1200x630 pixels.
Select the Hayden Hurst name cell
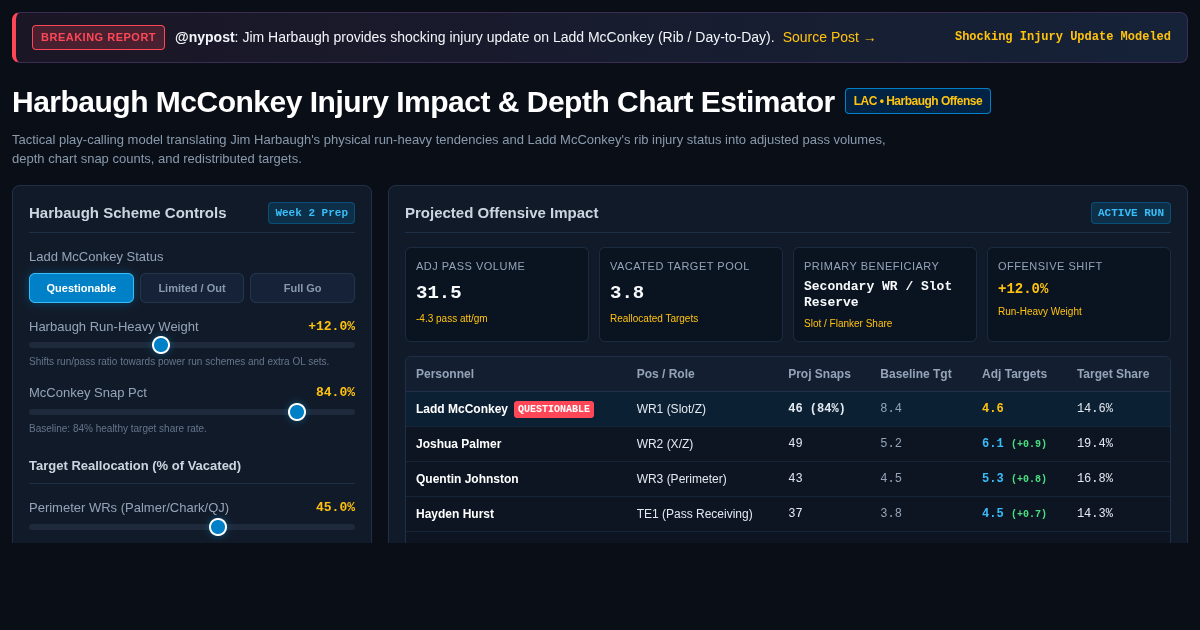pos(455,514)
